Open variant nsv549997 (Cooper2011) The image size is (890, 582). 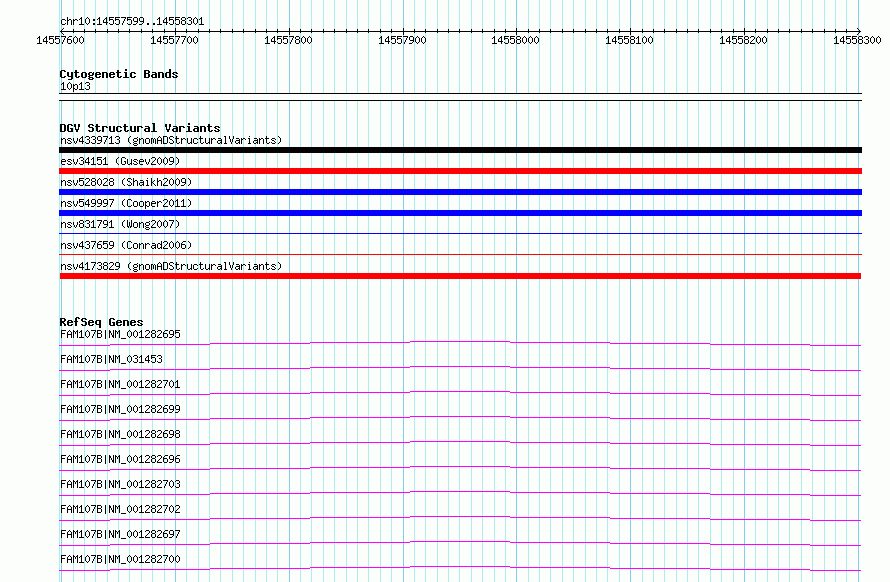coord(126,203)
